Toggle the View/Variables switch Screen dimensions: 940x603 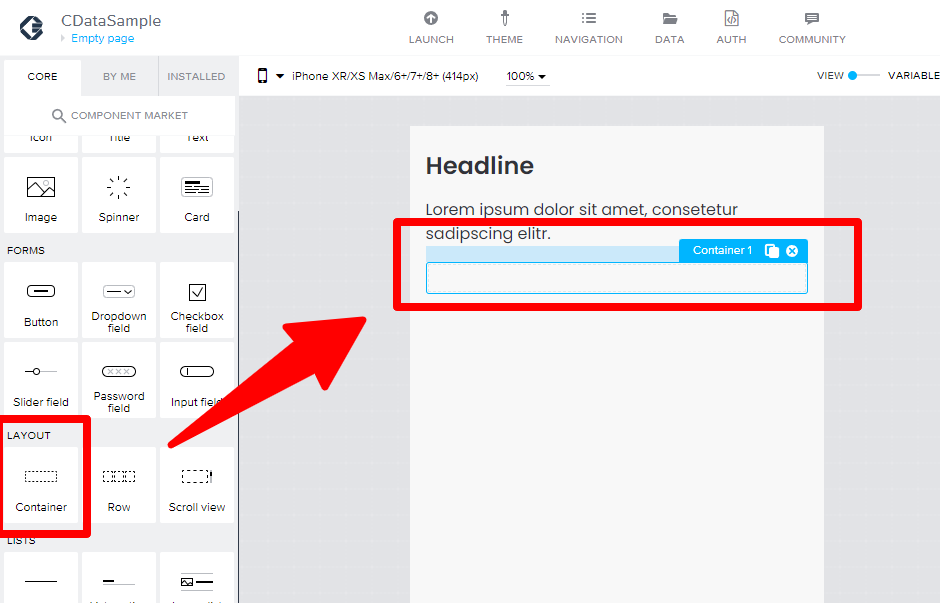click(x=863, y=76)
